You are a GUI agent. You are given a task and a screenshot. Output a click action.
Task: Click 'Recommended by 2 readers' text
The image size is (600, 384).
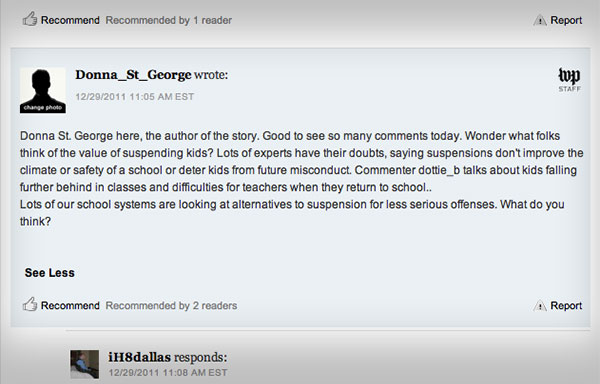tap(171, 306)
